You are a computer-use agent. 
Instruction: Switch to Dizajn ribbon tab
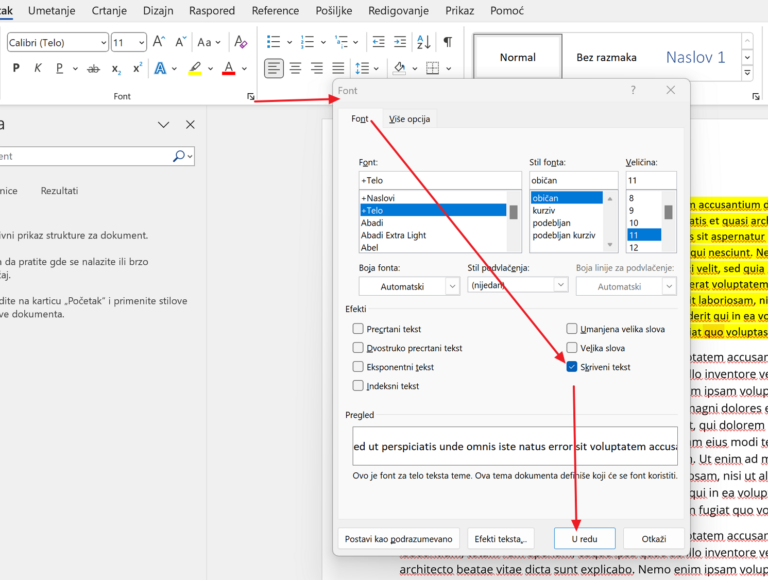pos(158,10)
